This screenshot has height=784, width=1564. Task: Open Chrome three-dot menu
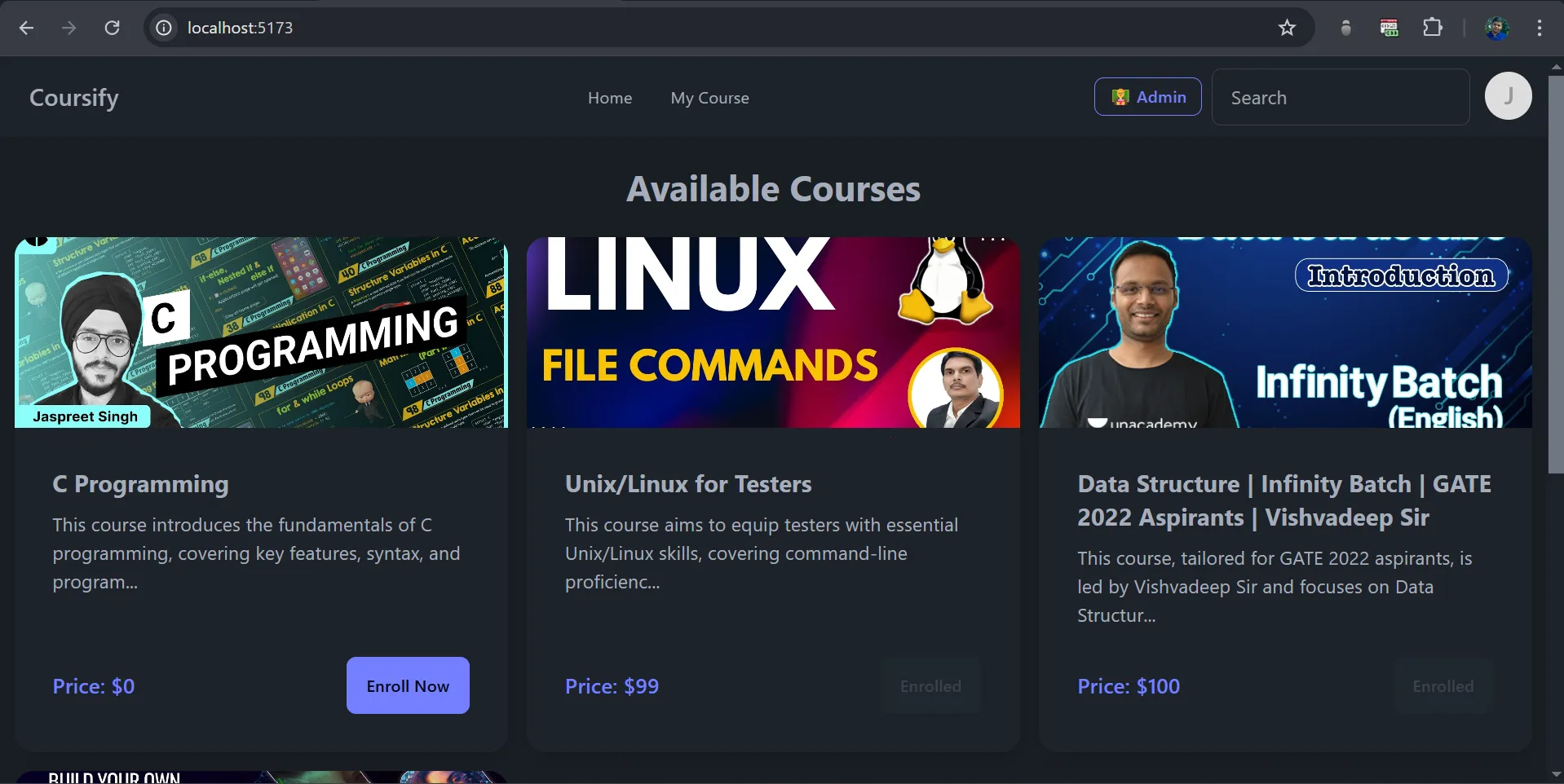pos(1539,28)
